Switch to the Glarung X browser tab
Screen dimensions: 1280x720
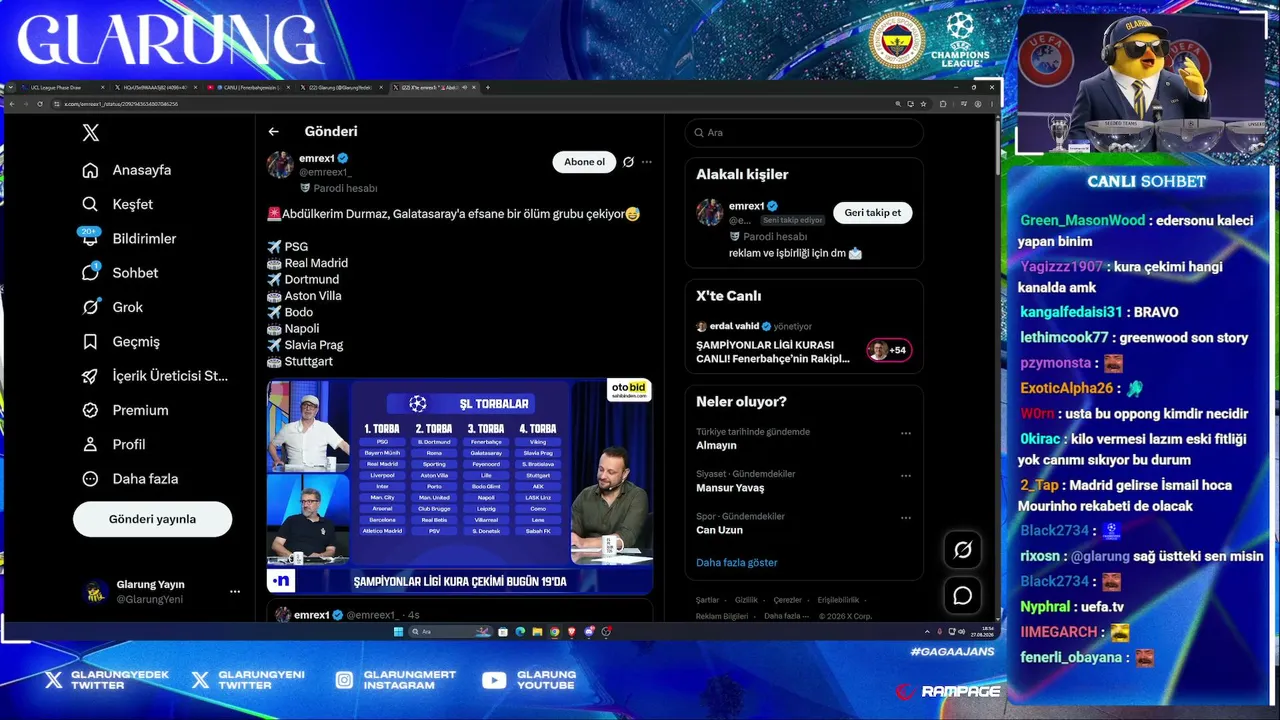(x=340, y=88)
